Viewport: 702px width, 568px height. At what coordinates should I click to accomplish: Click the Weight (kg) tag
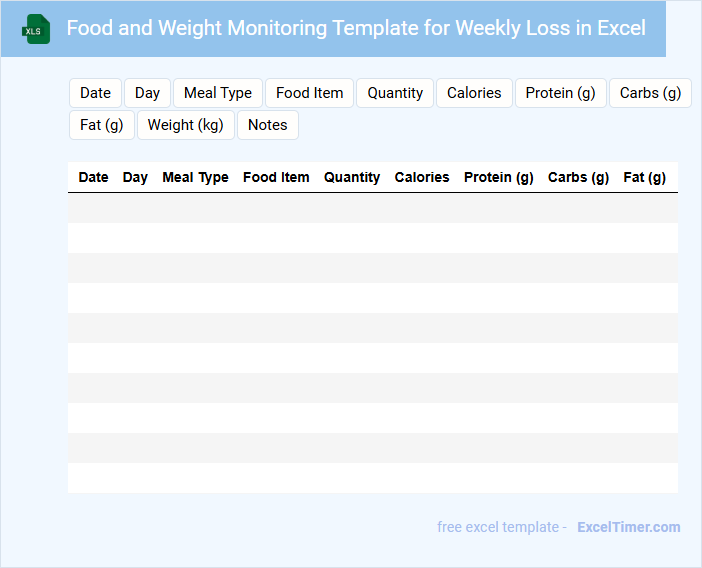coord(185,125)
